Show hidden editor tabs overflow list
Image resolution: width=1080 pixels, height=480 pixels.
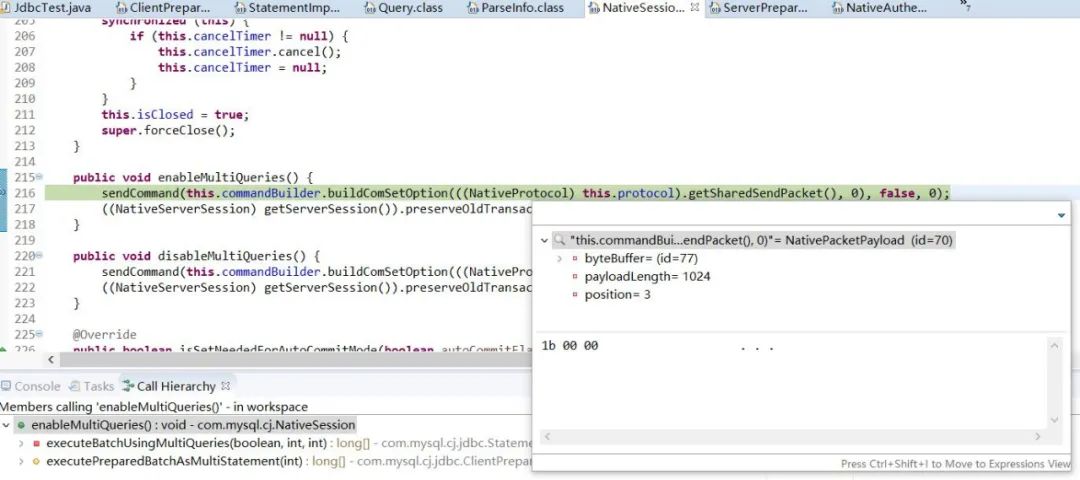(964, 8)
